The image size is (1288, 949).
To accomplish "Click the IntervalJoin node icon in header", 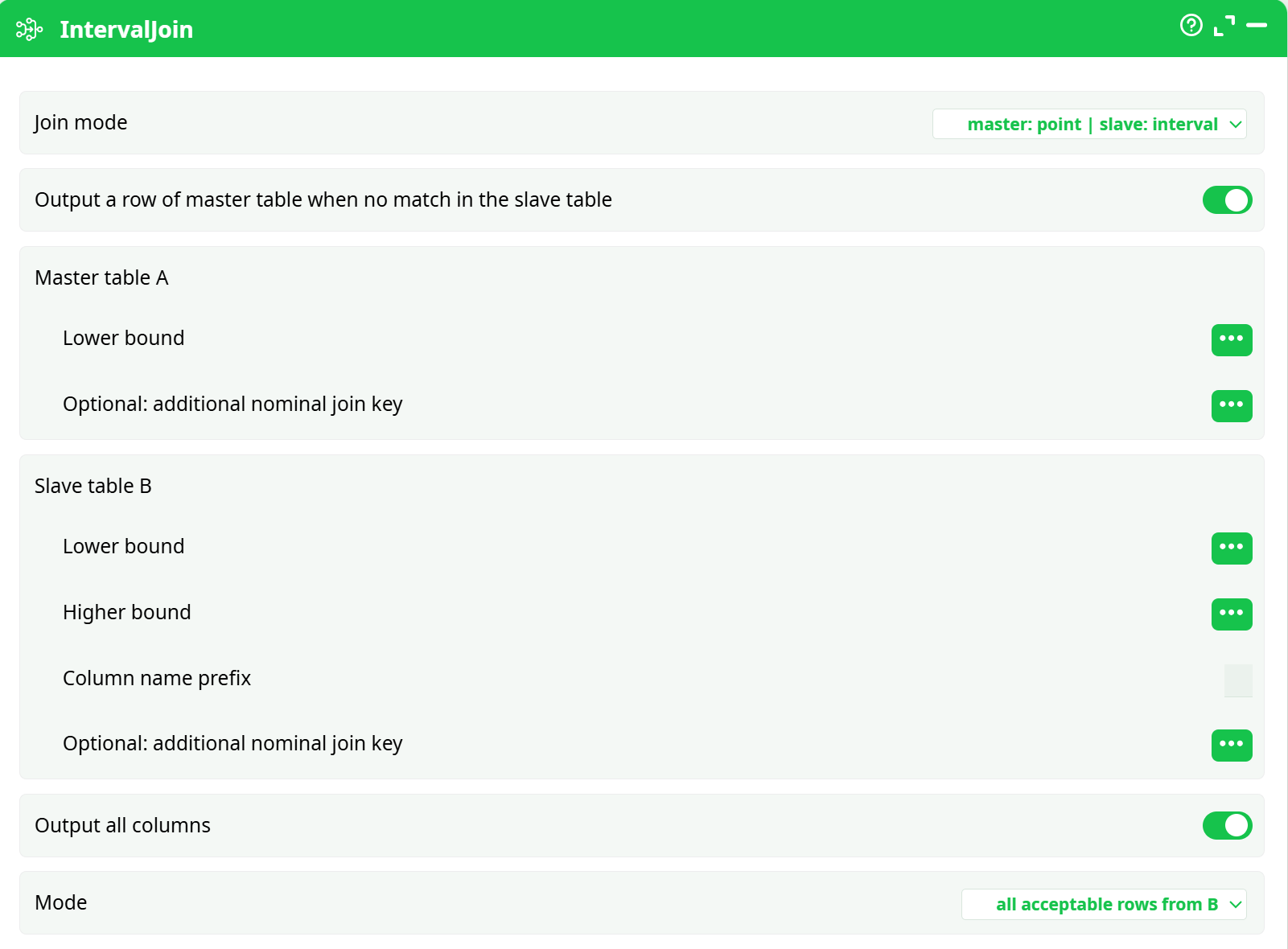I will (x=29, y=30).
